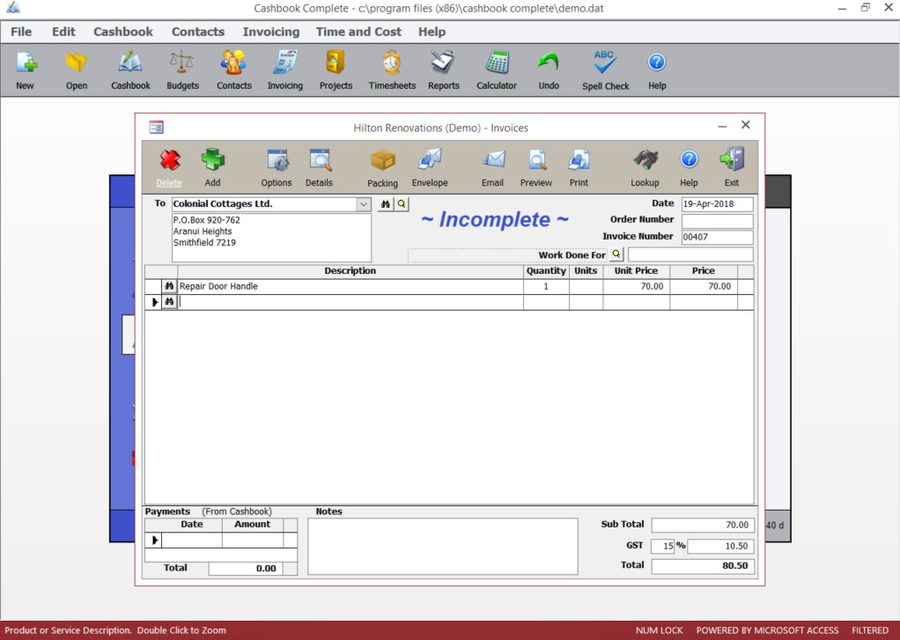Screen dimensions: 900x640
Task: Minimize the Invoices window
Action: (722, 126)
